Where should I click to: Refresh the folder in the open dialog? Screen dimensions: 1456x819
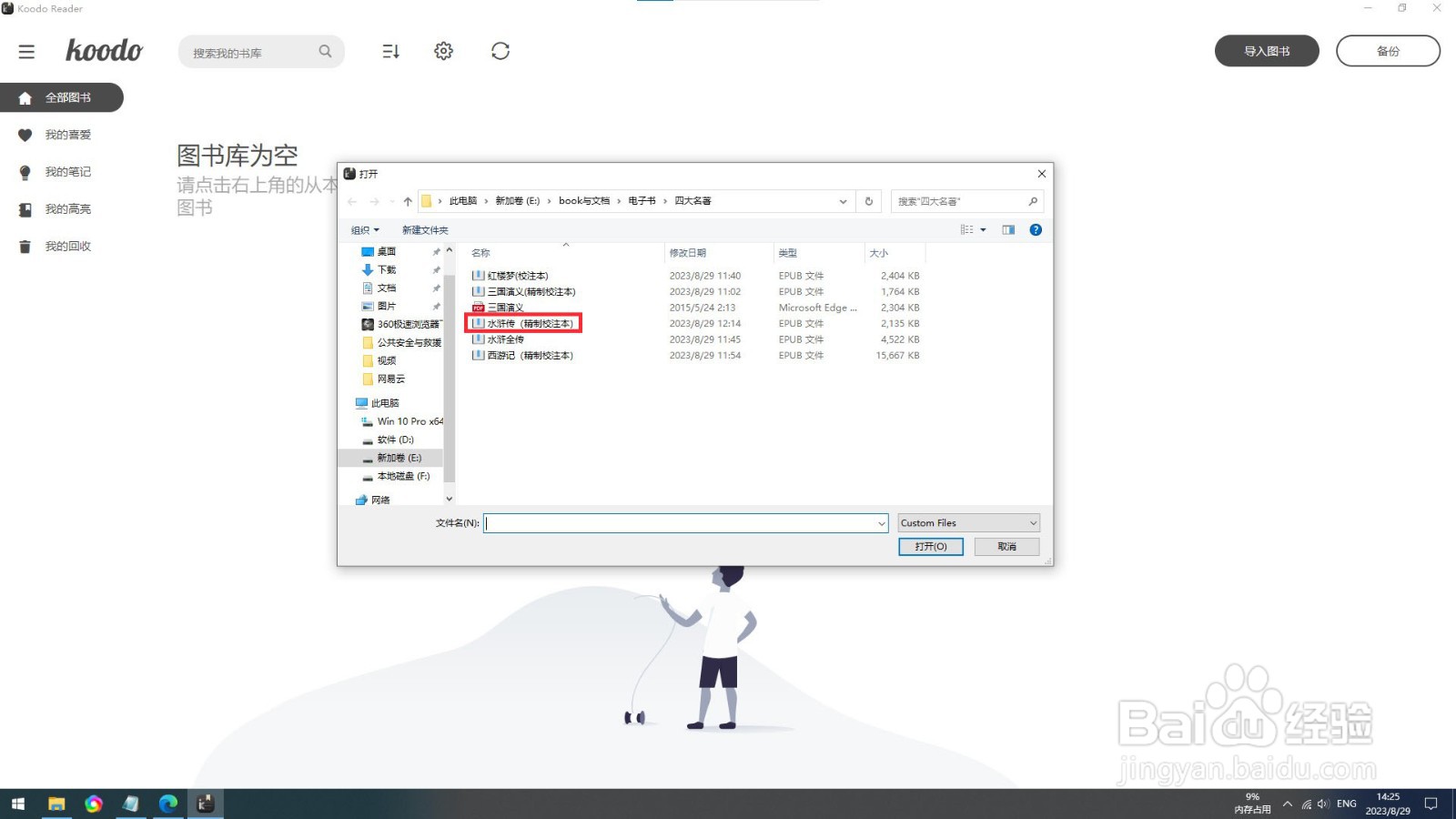(869, 201)
